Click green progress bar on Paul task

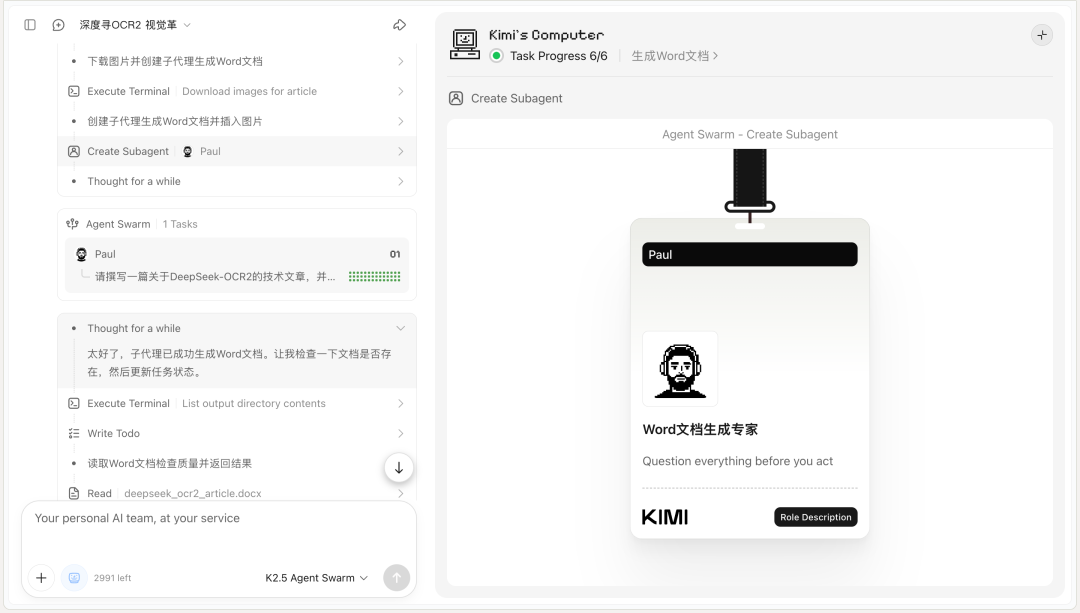coord(375,276)
